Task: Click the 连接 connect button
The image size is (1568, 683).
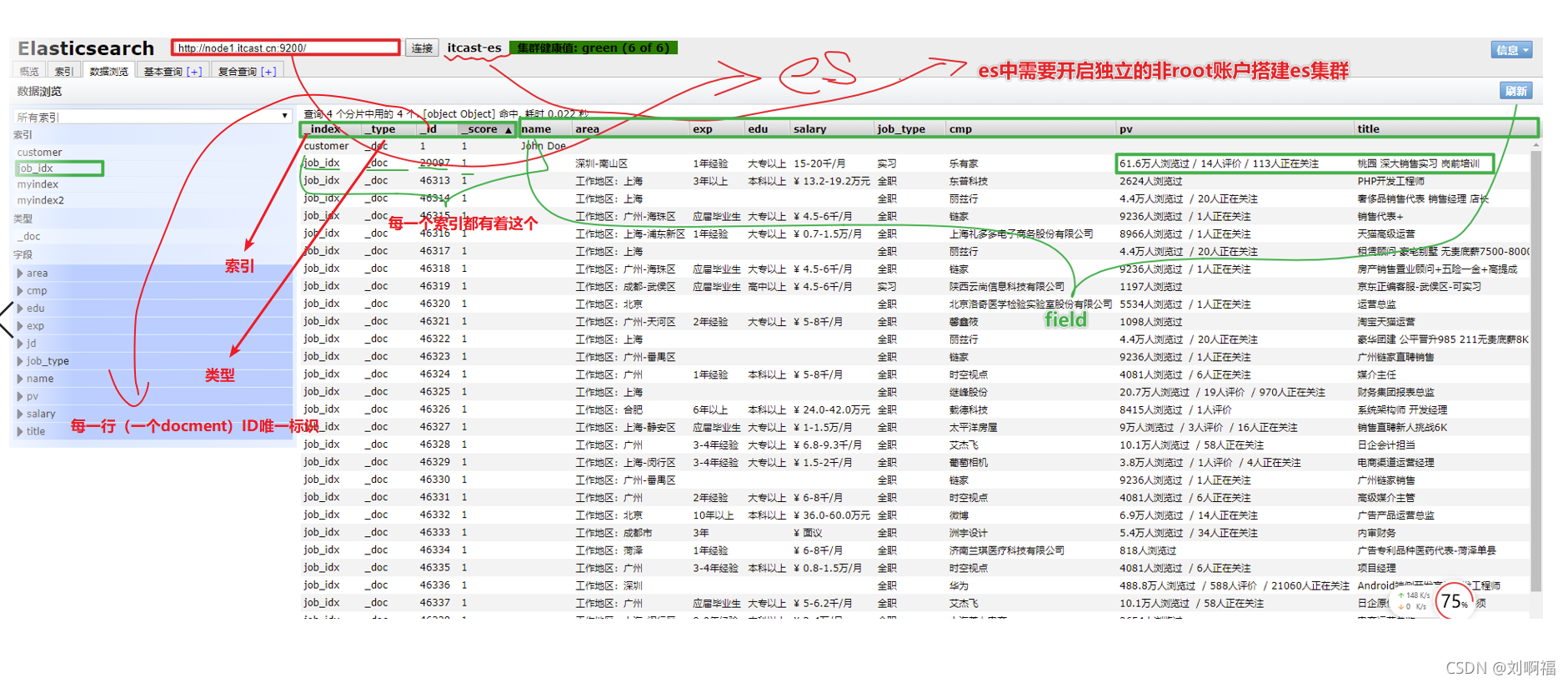Action: pos(422,48)
